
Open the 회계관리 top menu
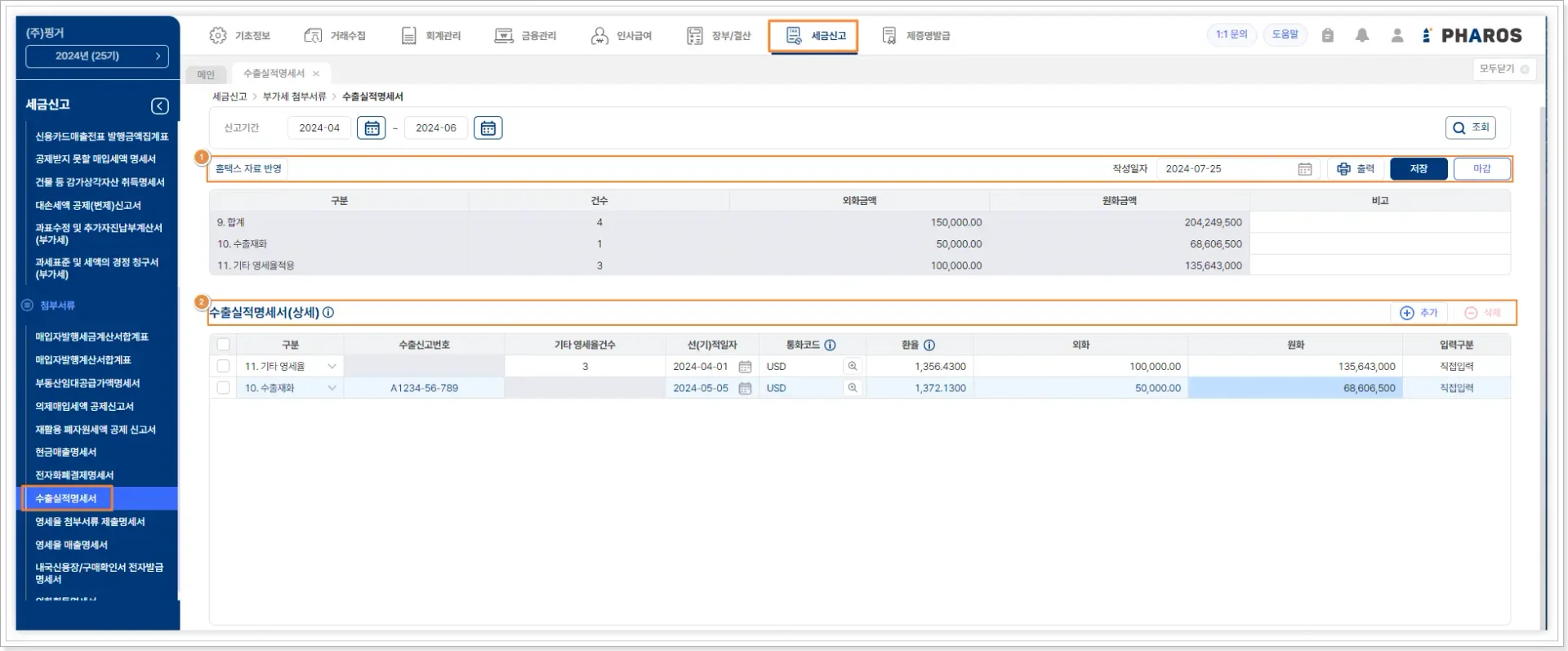[x=431, y=36]
